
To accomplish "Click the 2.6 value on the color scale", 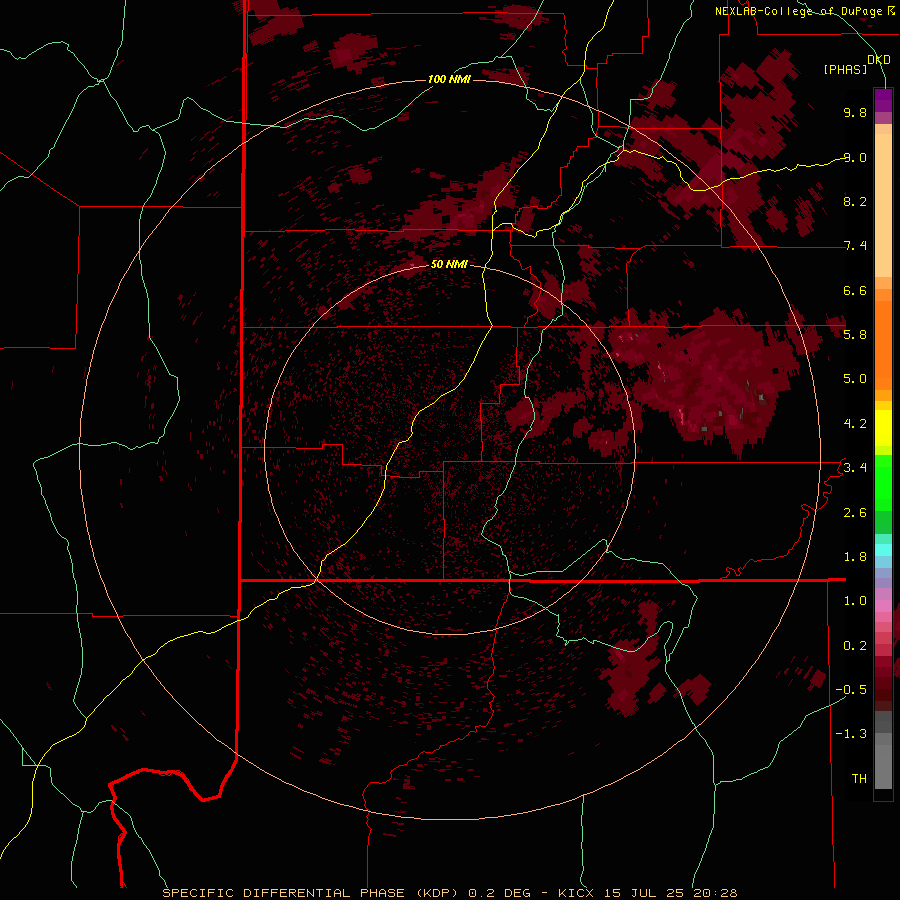I will point(855,513).
